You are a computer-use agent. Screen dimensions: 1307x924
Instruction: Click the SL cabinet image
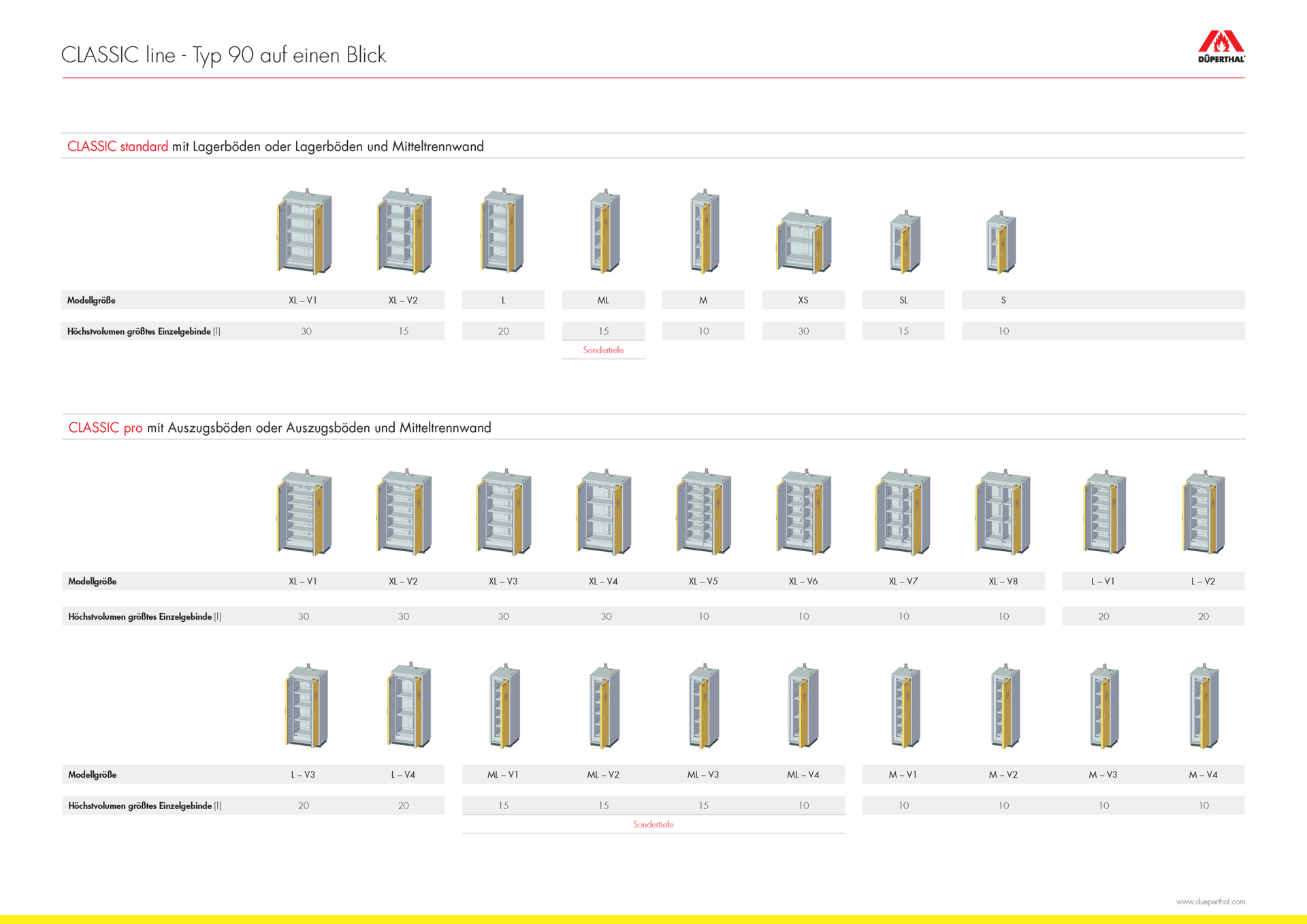point(905,242)
